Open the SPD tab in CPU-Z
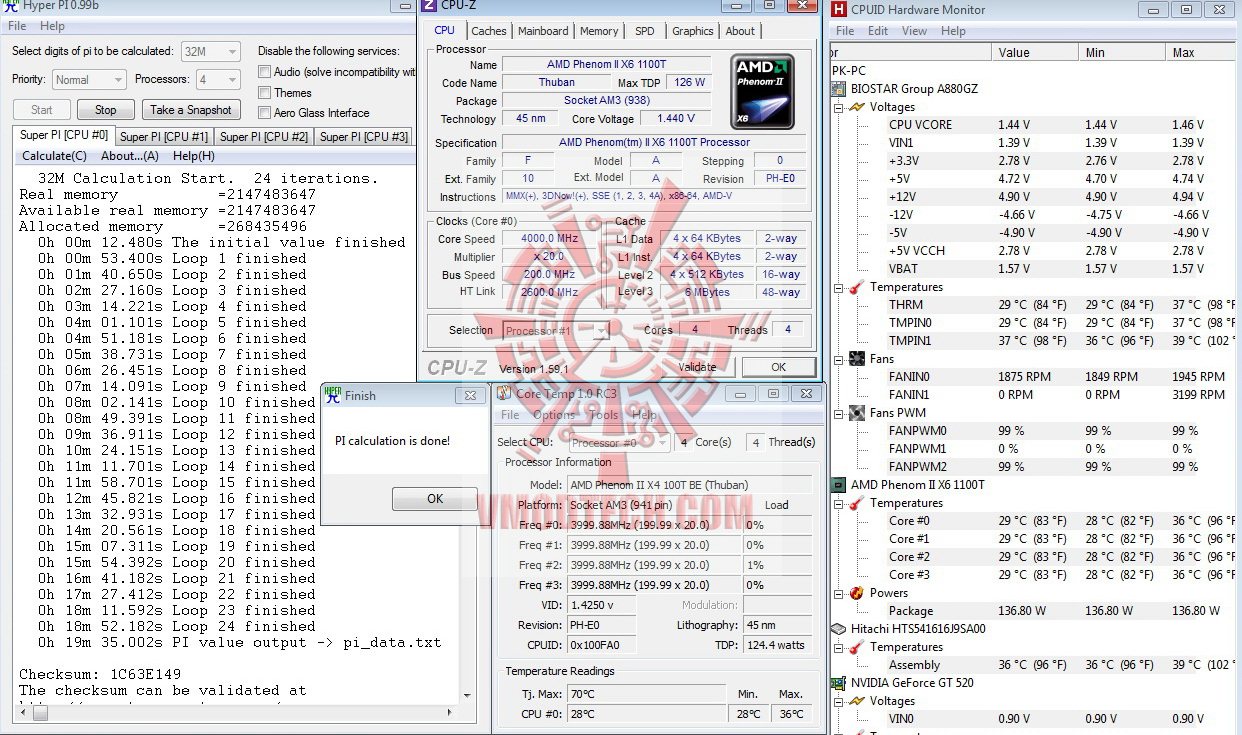The width and height of the screenshot is (1242, 735). [x=645, y=31]
